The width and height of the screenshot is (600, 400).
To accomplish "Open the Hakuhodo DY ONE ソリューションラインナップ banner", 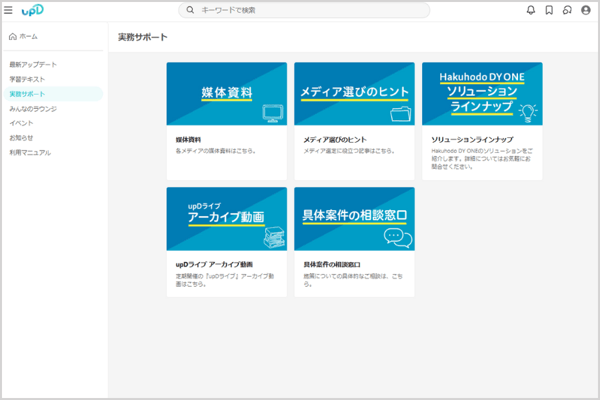I will tap(482, 94).
